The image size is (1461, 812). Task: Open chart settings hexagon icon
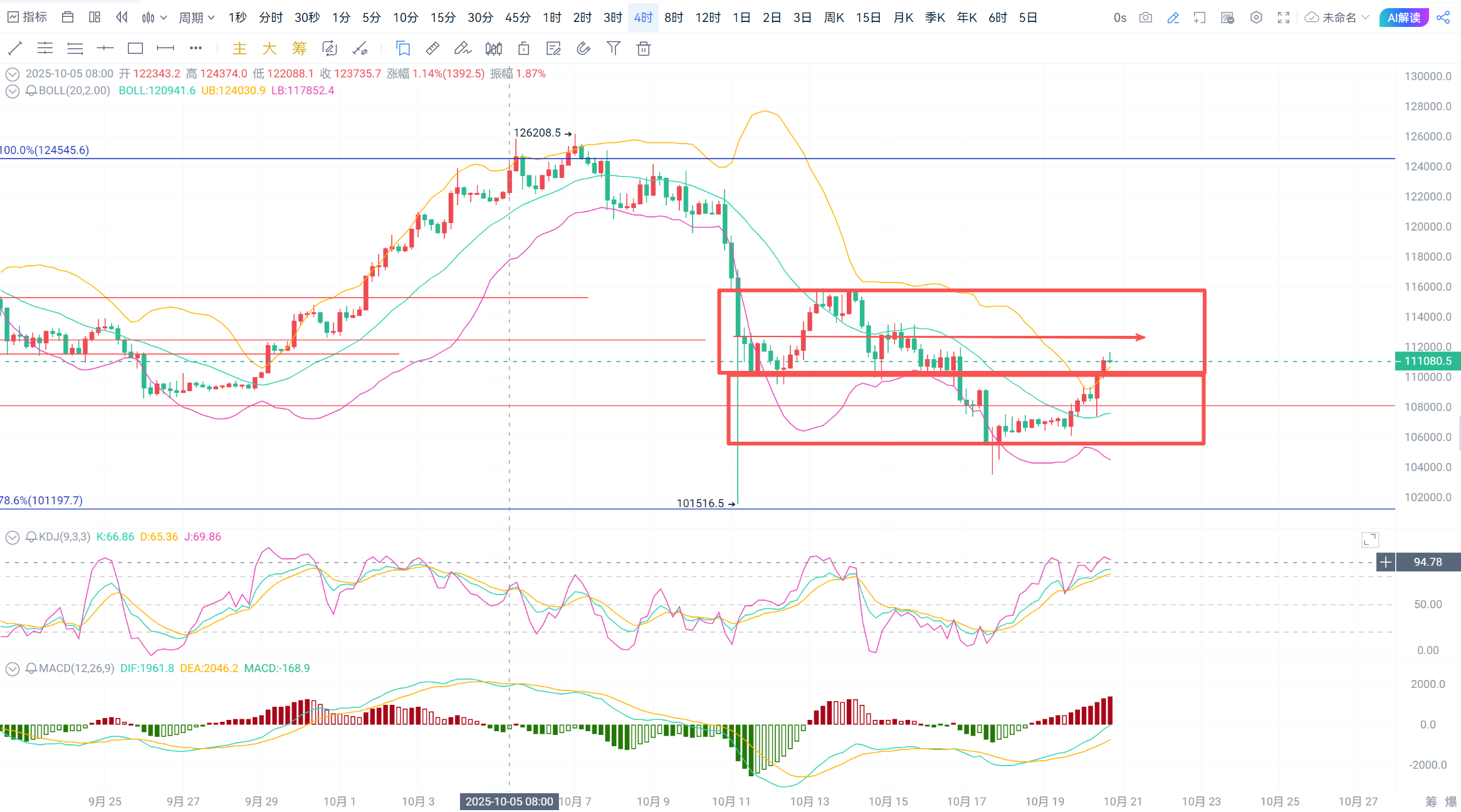(1256, 18)
